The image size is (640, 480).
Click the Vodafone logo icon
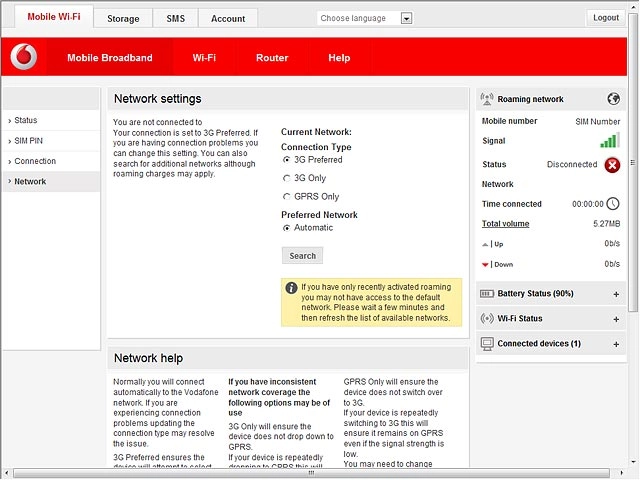pyautogui.click(x=24, y=57)
